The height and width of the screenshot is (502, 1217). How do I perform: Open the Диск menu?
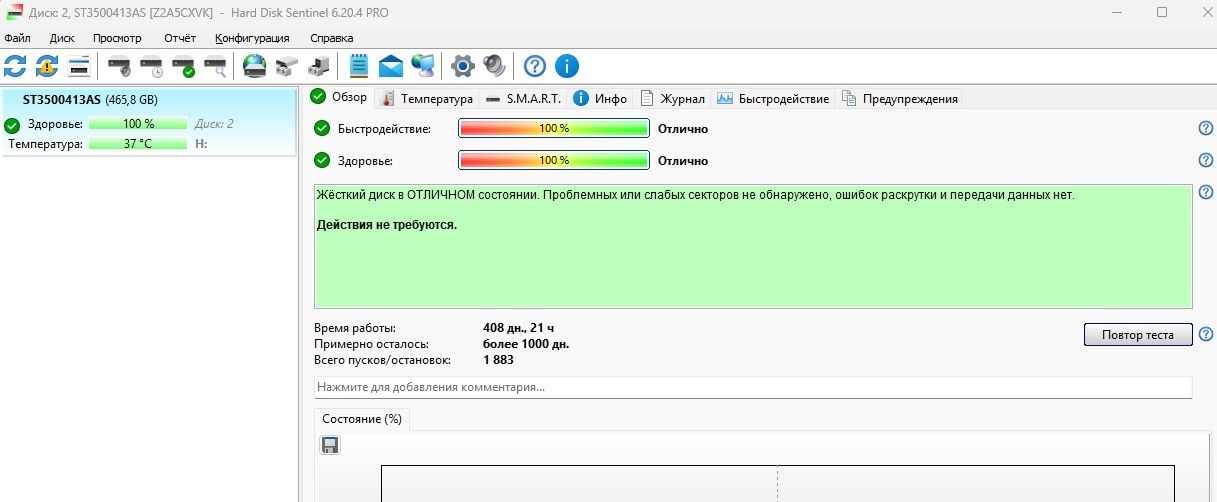(x=62, y=38)
